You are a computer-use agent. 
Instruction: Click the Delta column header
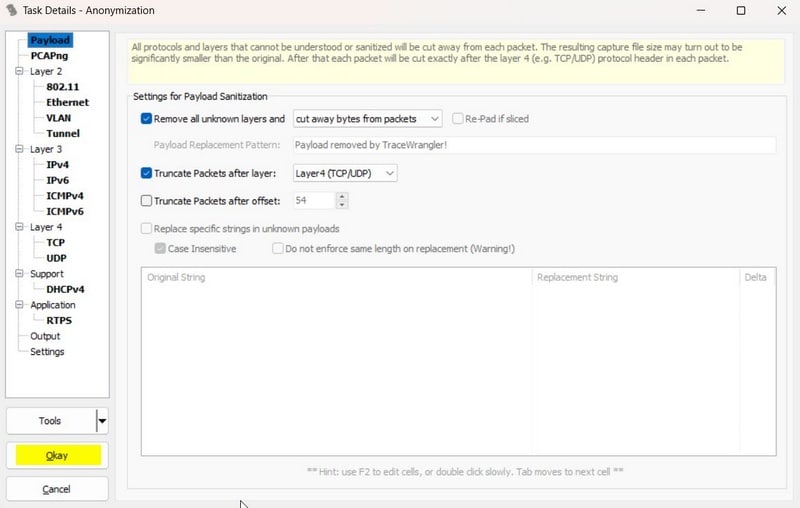(757, 277)
